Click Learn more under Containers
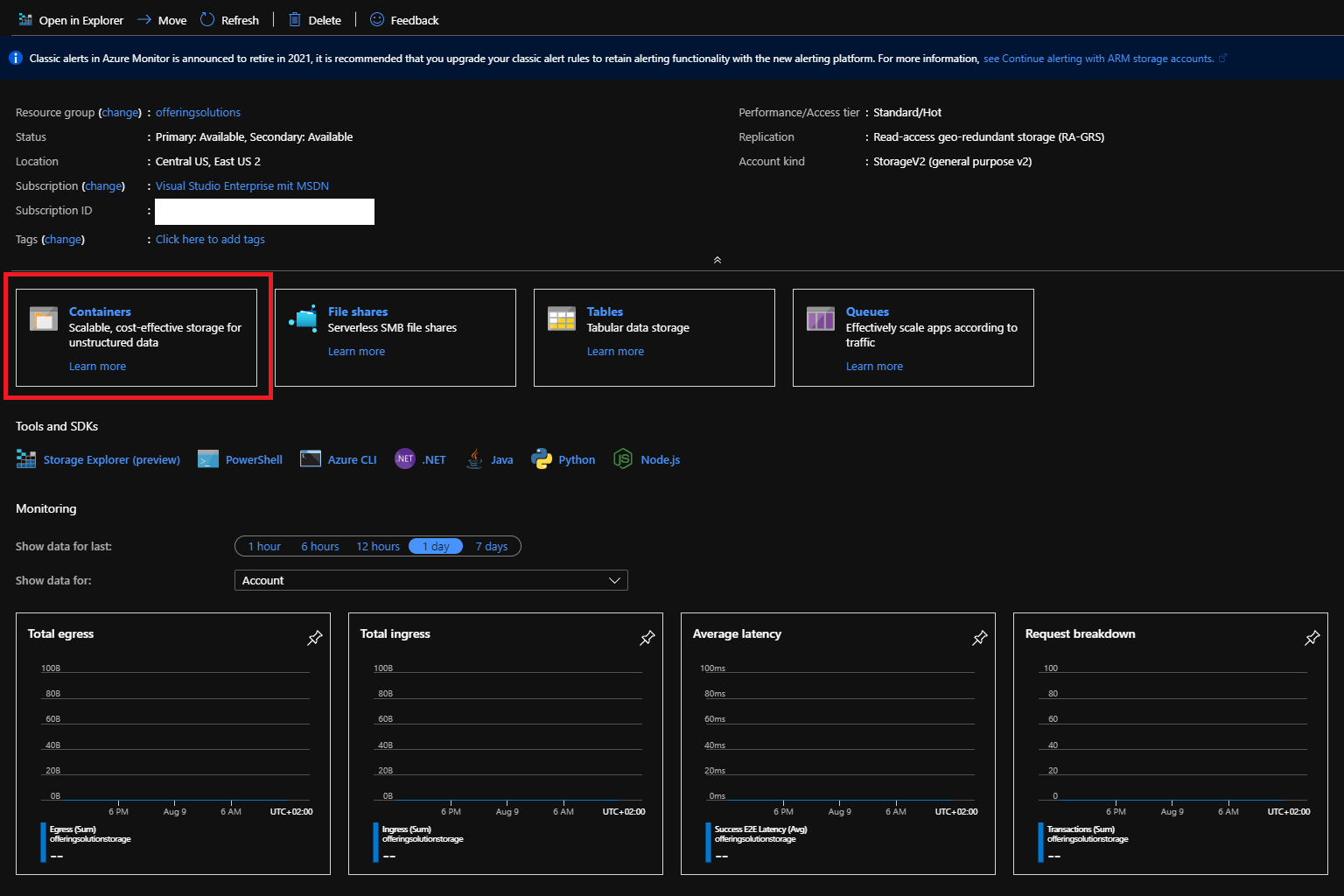This screenshot has height=896, width=1344. tap(97, 366)
